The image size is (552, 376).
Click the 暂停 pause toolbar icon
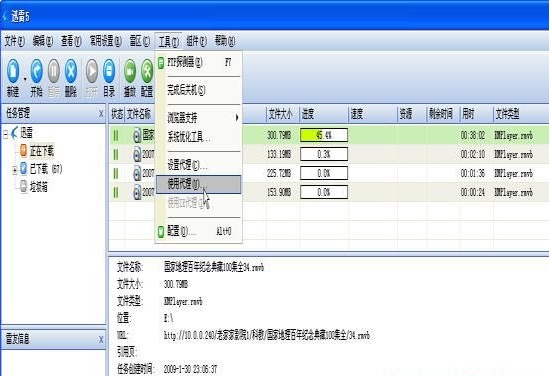(54, 70)
